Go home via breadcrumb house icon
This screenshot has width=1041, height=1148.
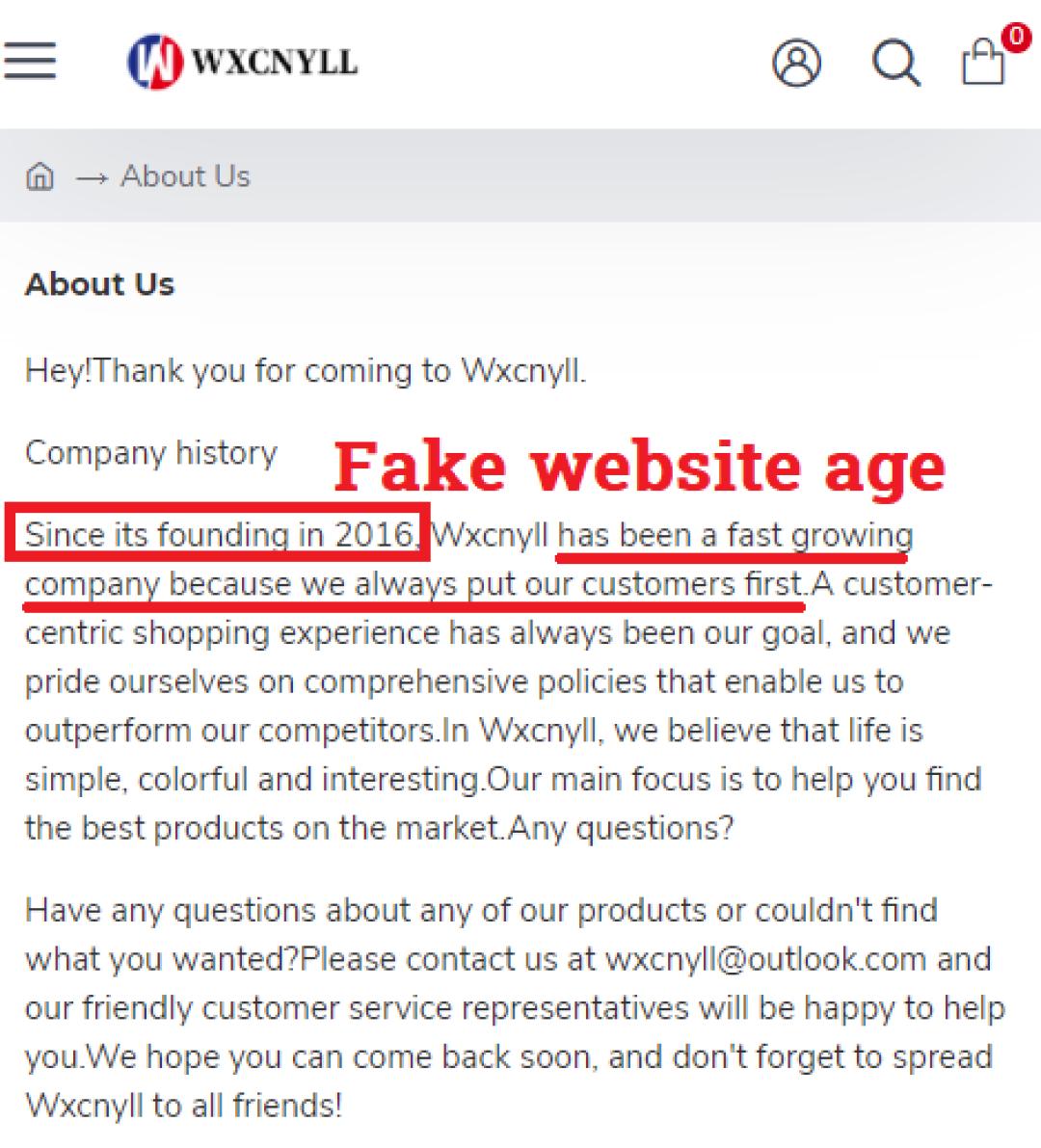click(40, 177)
